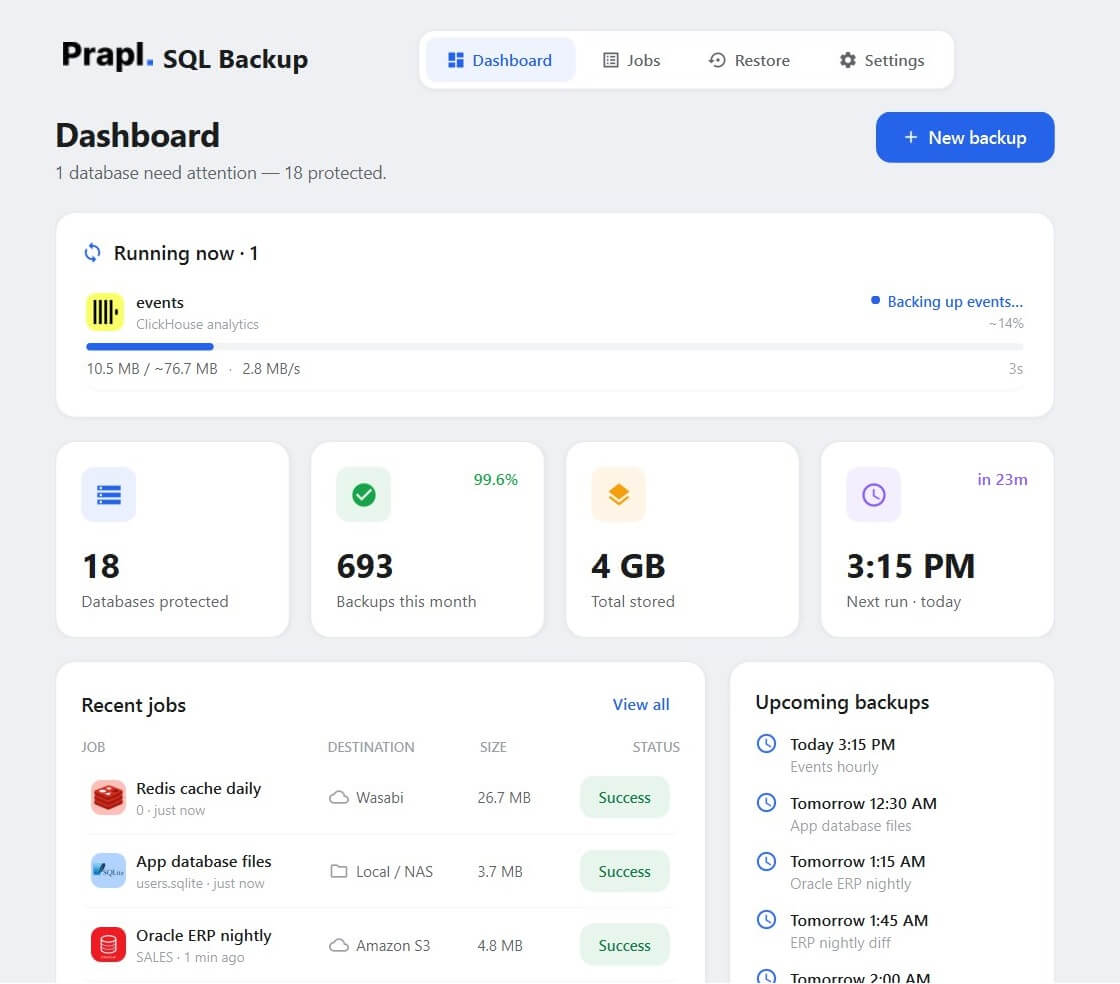Click the Total stored layers icon

[619, 494]
